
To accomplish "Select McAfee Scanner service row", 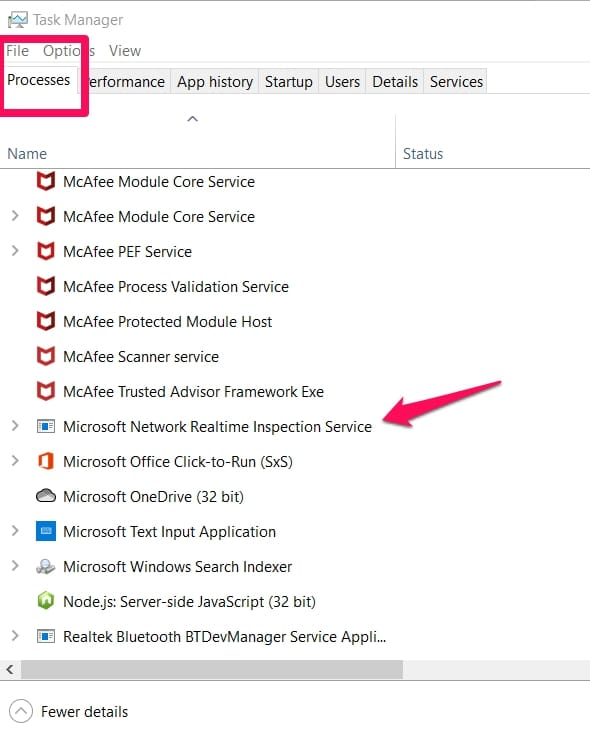I will click(x=295, y=356).
